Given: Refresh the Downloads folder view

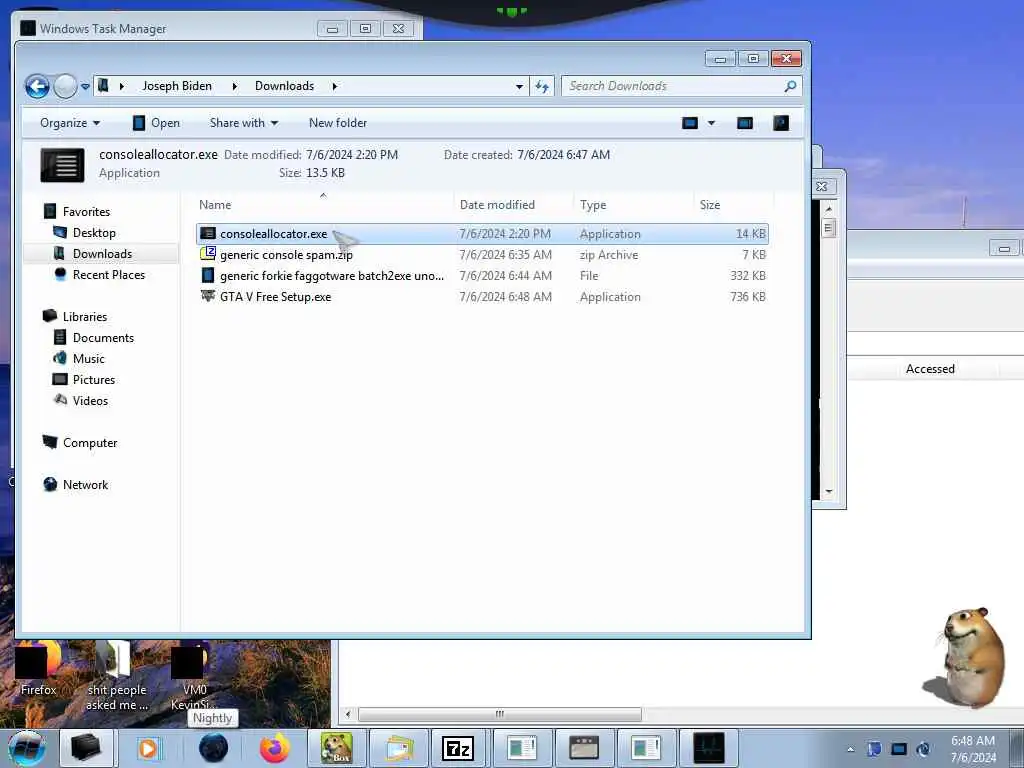Looking at the screenshot, I should 542,86.
